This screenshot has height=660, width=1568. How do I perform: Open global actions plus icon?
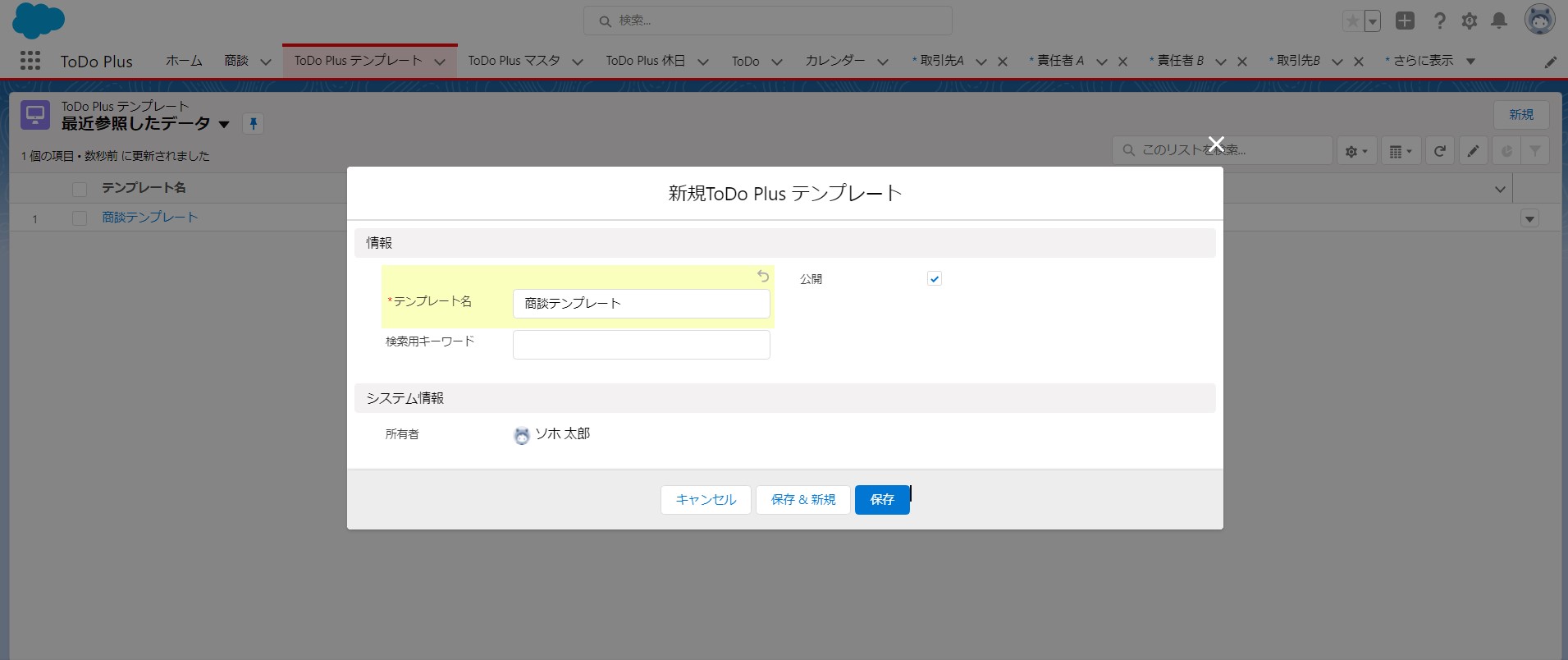1405,21
